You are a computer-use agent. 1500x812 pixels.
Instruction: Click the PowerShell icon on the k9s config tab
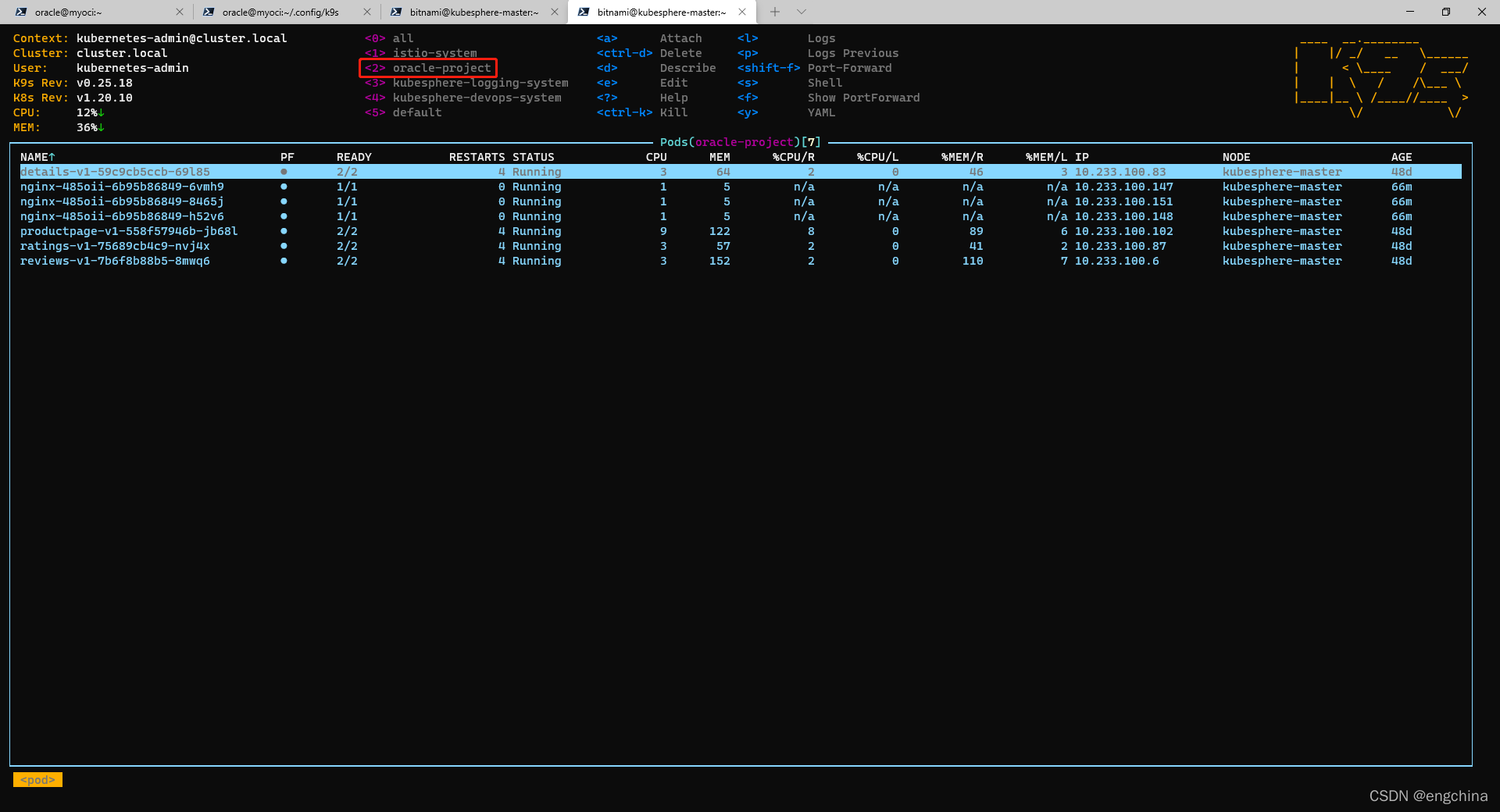[209, 12]
